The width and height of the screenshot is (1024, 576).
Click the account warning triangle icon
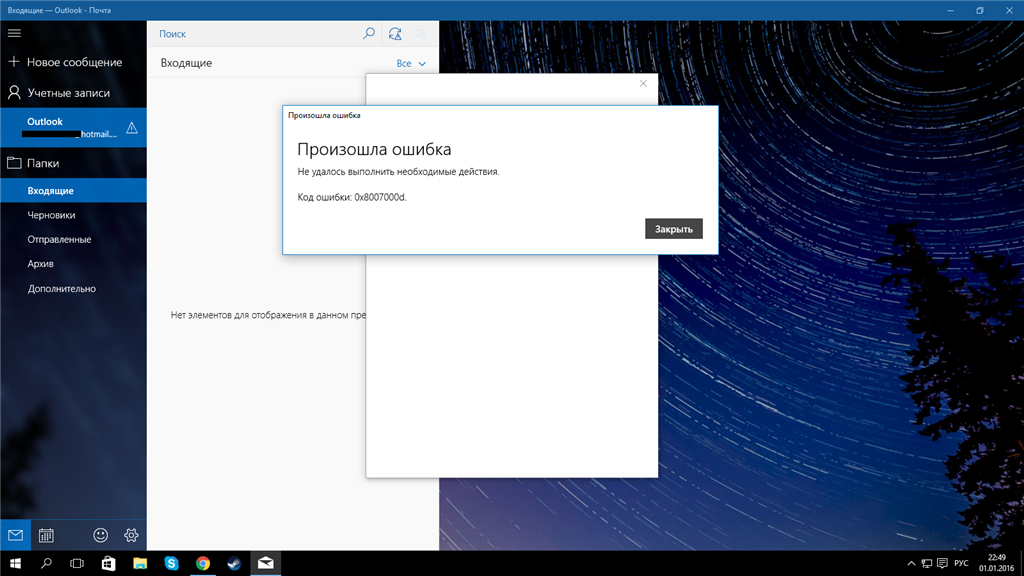[x=132, y=127]
